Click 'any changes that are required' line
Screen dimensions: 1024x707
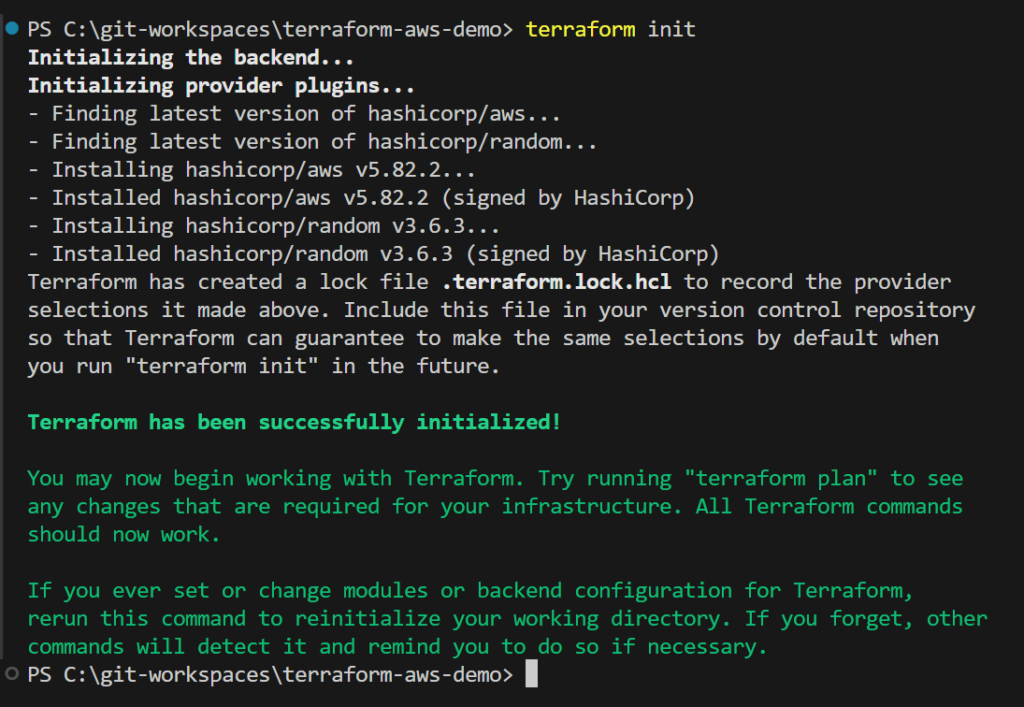(x=495, y=507)
